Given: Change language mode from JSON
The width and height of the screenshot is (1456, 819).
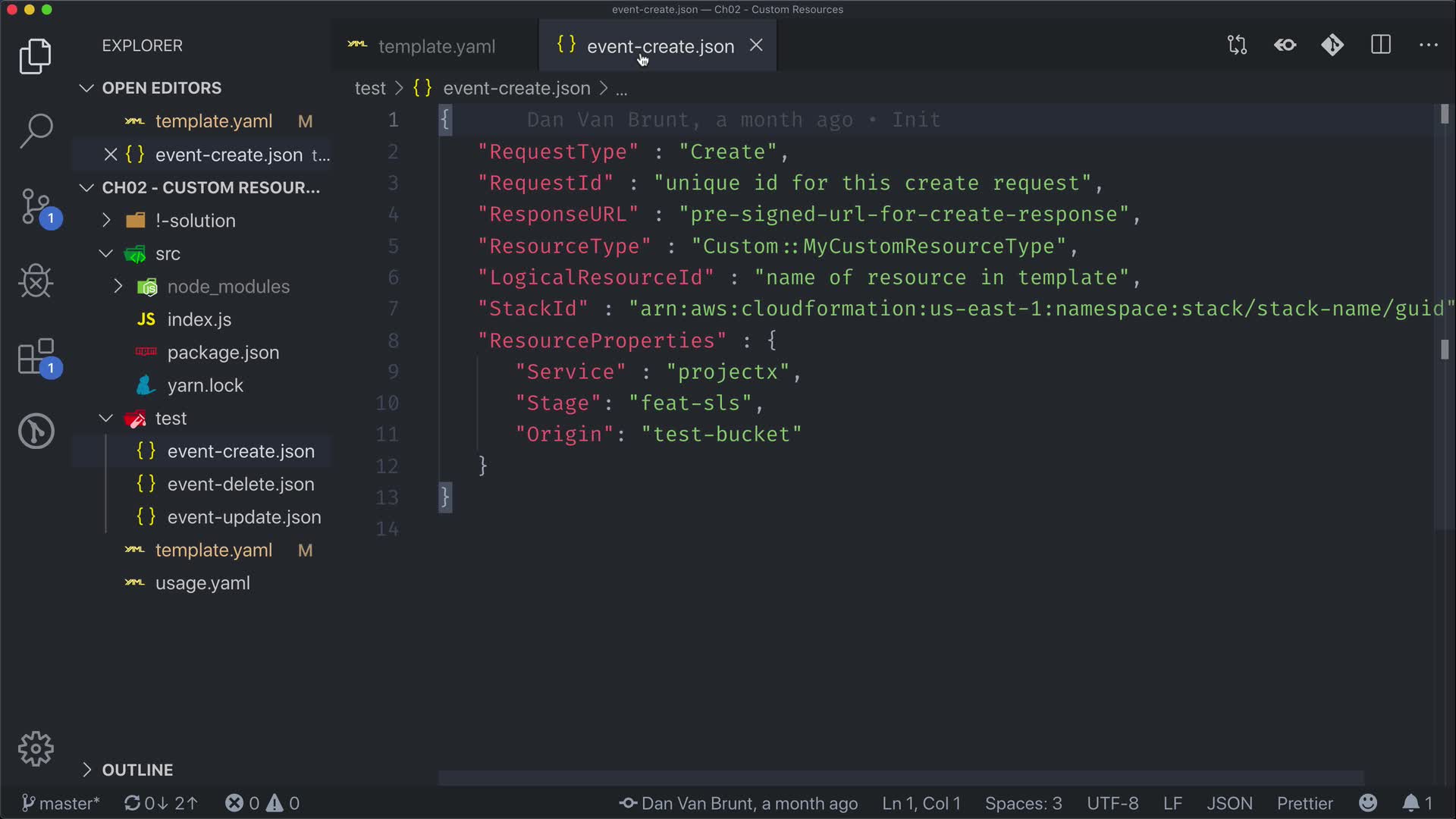Looking at the screenshot, I should 1228,803.
